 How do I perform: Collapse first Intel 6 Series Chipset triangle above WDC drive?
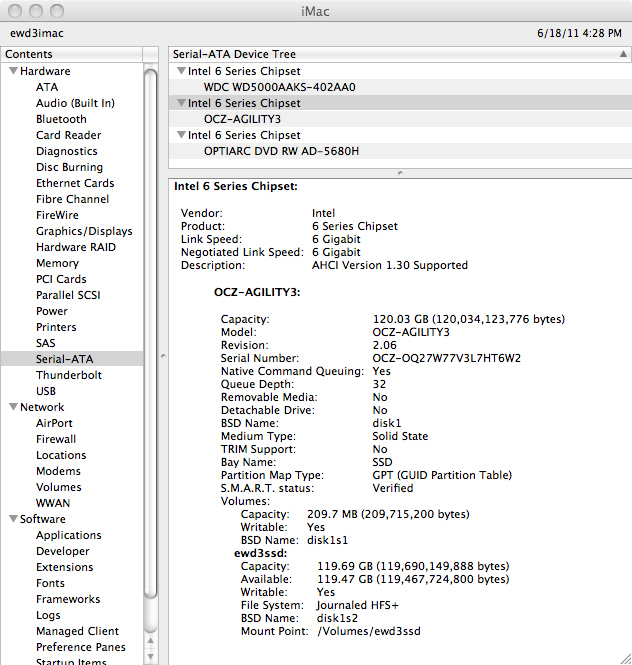tap(182, 71)
